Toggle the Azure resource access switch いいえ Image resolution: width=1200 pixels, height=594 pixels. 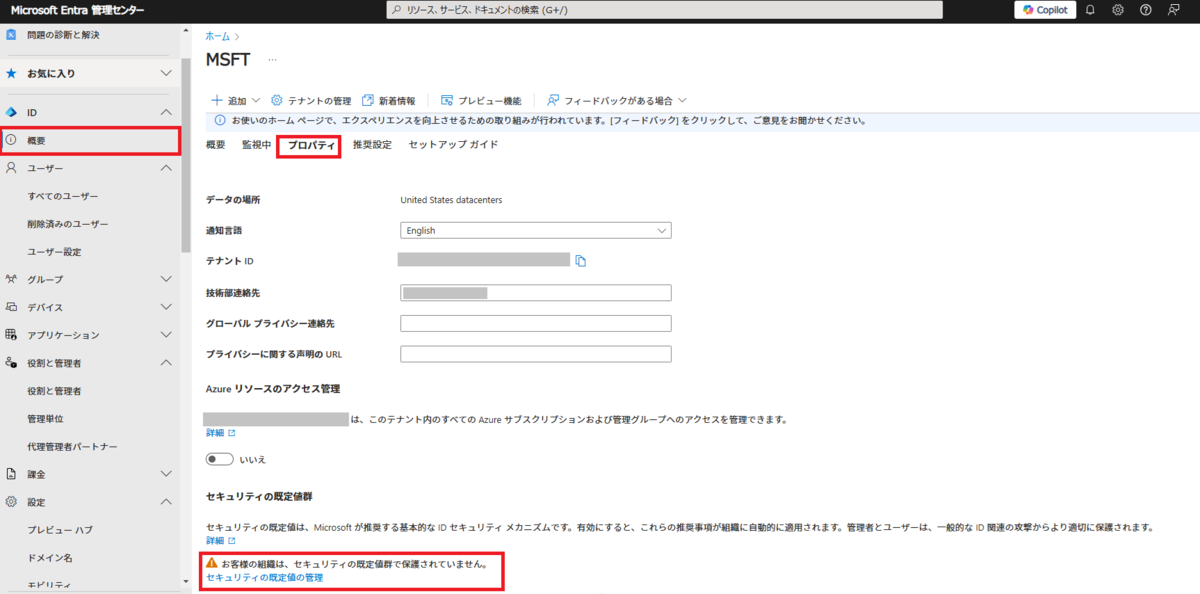pyautogui.click(x=219, y=459)
